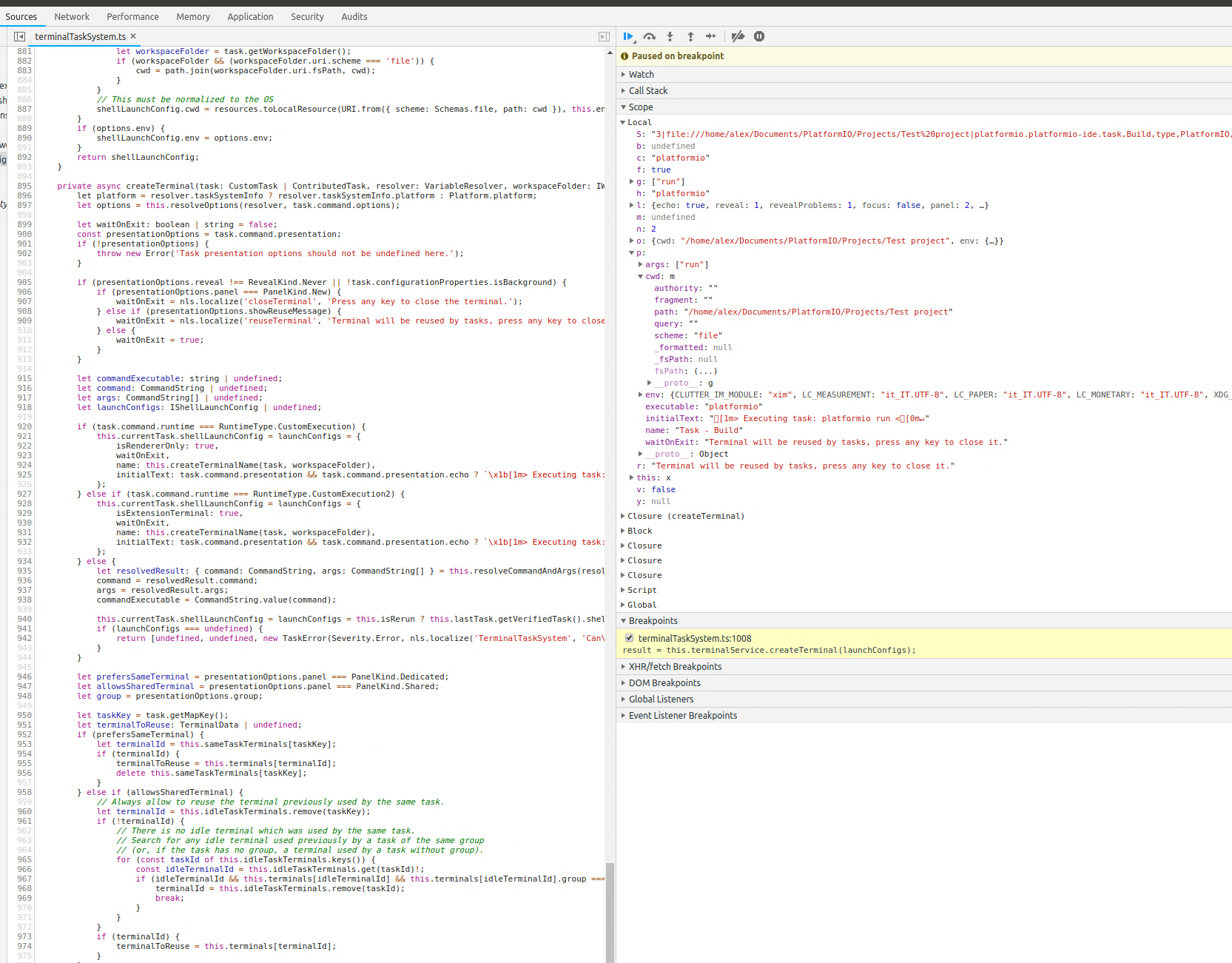Image resolution: width=1232 pixels, height=963 pixels.
Task: Expand the env object in Local scope
Action: pyautogui.click(x=641, y=395)
